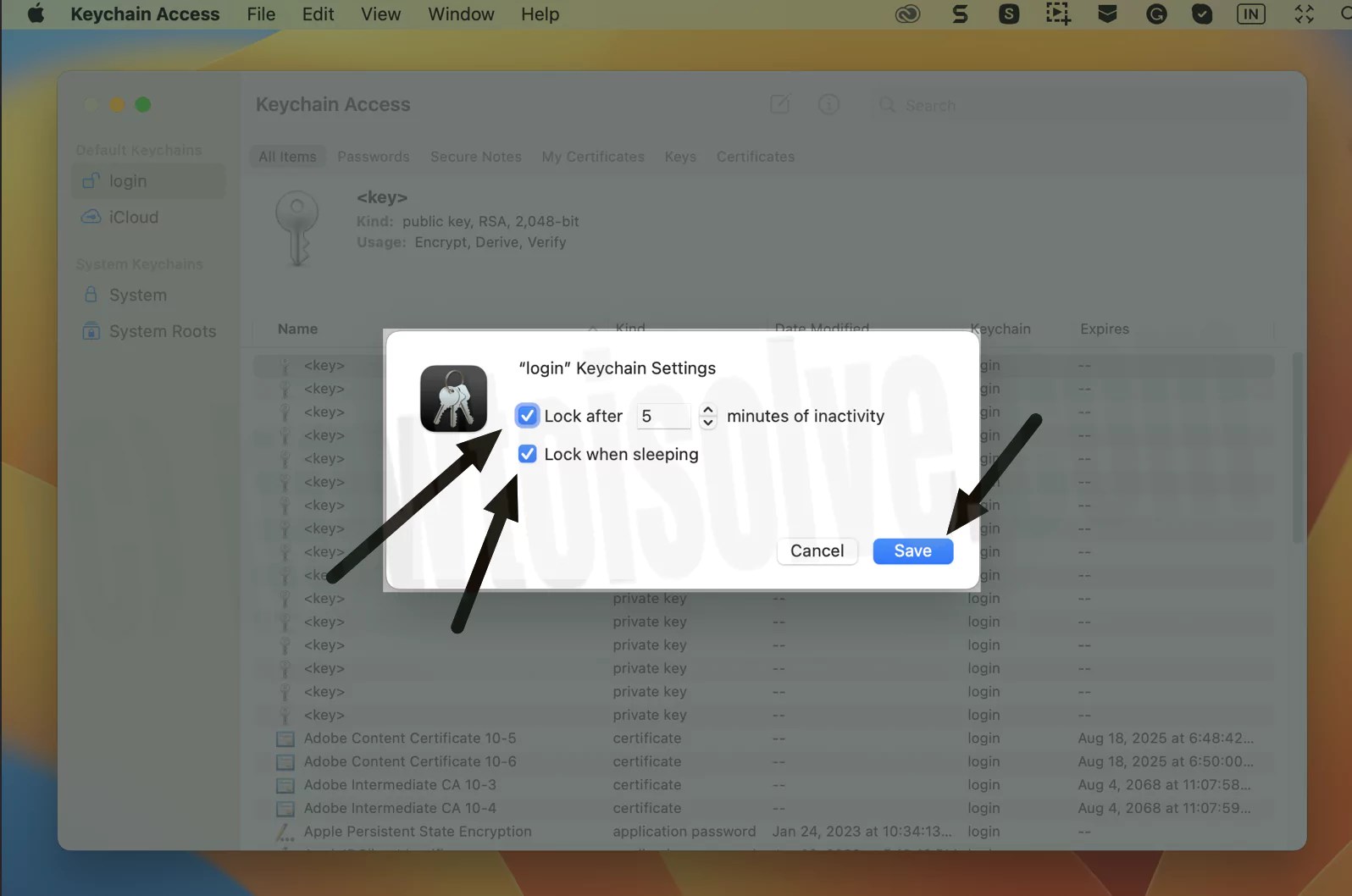Viewport: 1352px width, 896px height.
Task: Click the Save button
Action: (x=912, y=551)
